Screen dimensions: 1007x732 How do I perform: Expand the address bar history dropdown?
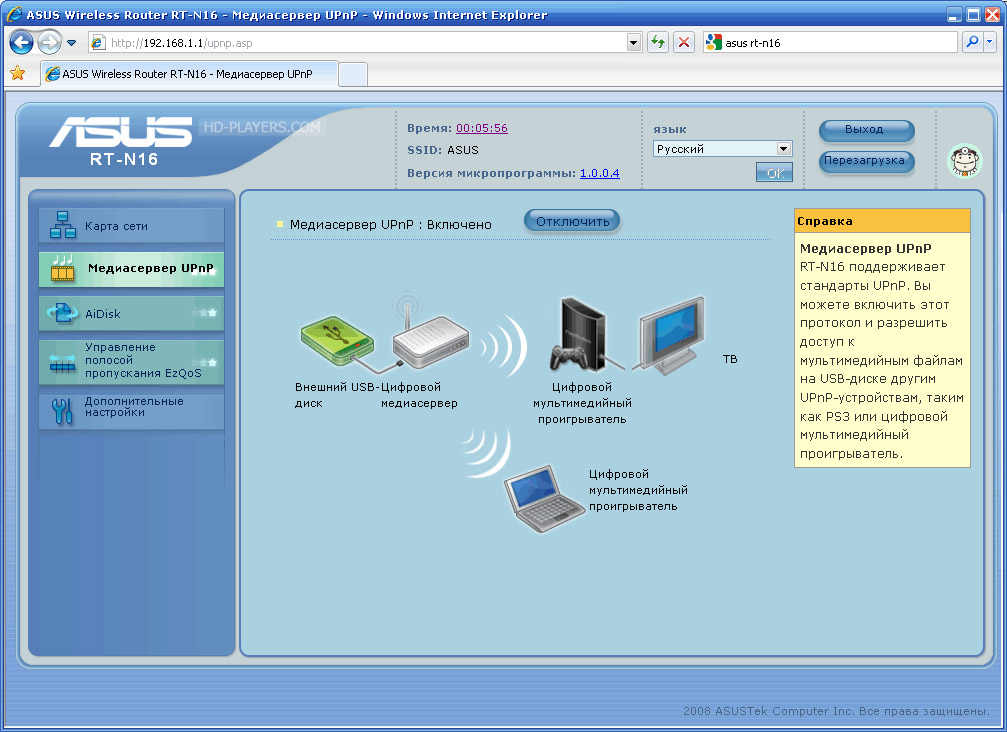634,43
